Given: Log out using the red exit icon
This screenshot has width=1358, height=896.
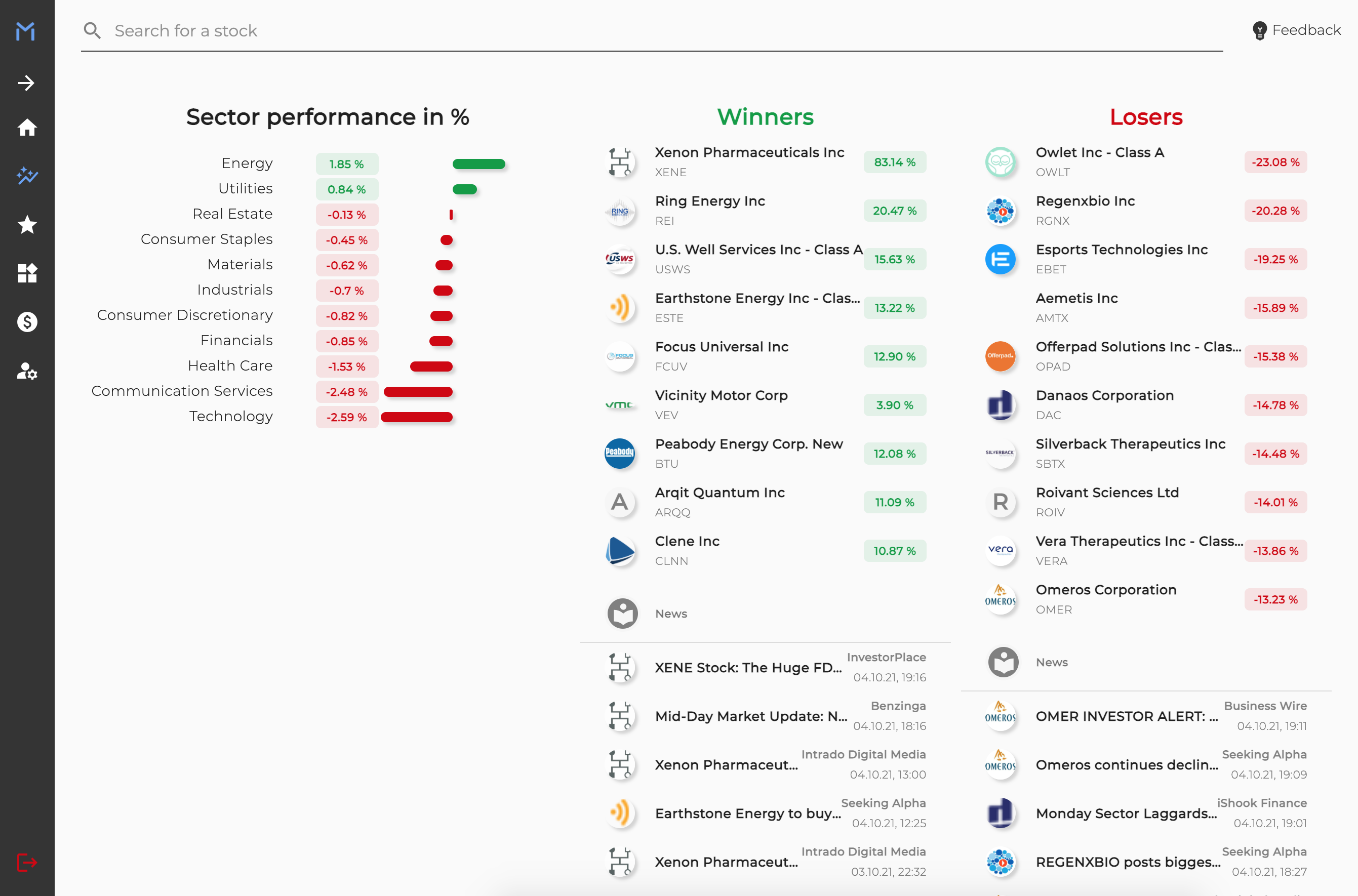Looking at the screenshot, I should [27, 862].
